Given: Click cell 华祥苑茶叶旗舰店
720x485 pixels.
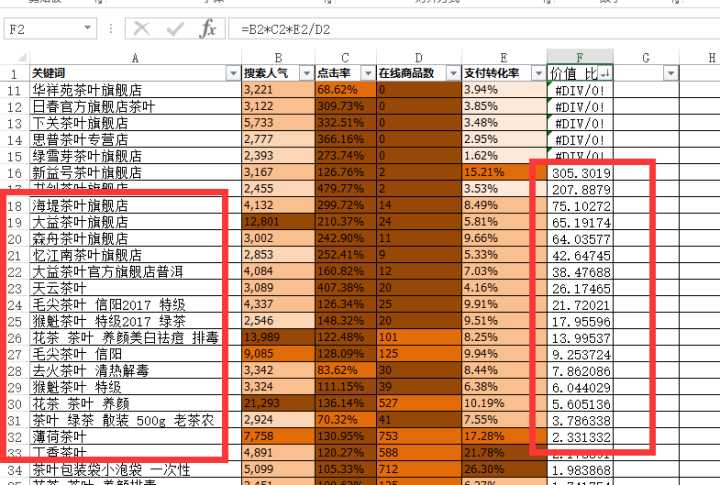Looking at the screenshot, I should 135,90.
